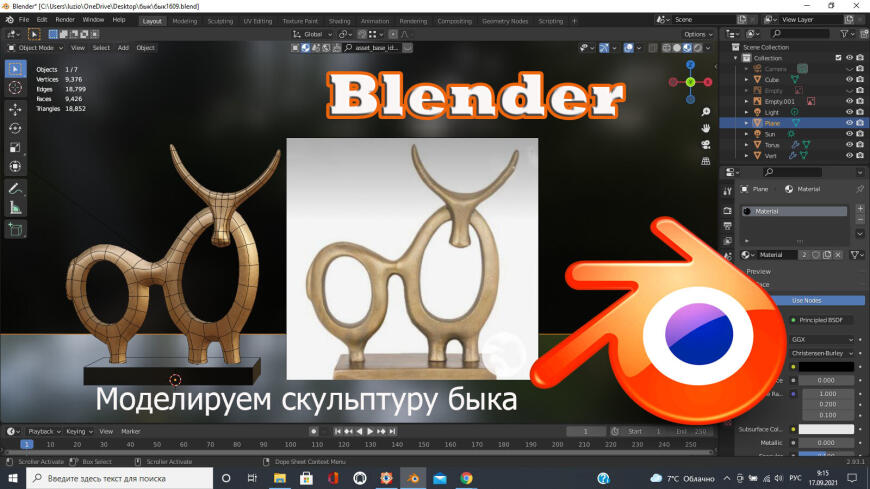870x489 pixels.
Task: Click the green Y axis gizmo
Action: pos(690,82)
